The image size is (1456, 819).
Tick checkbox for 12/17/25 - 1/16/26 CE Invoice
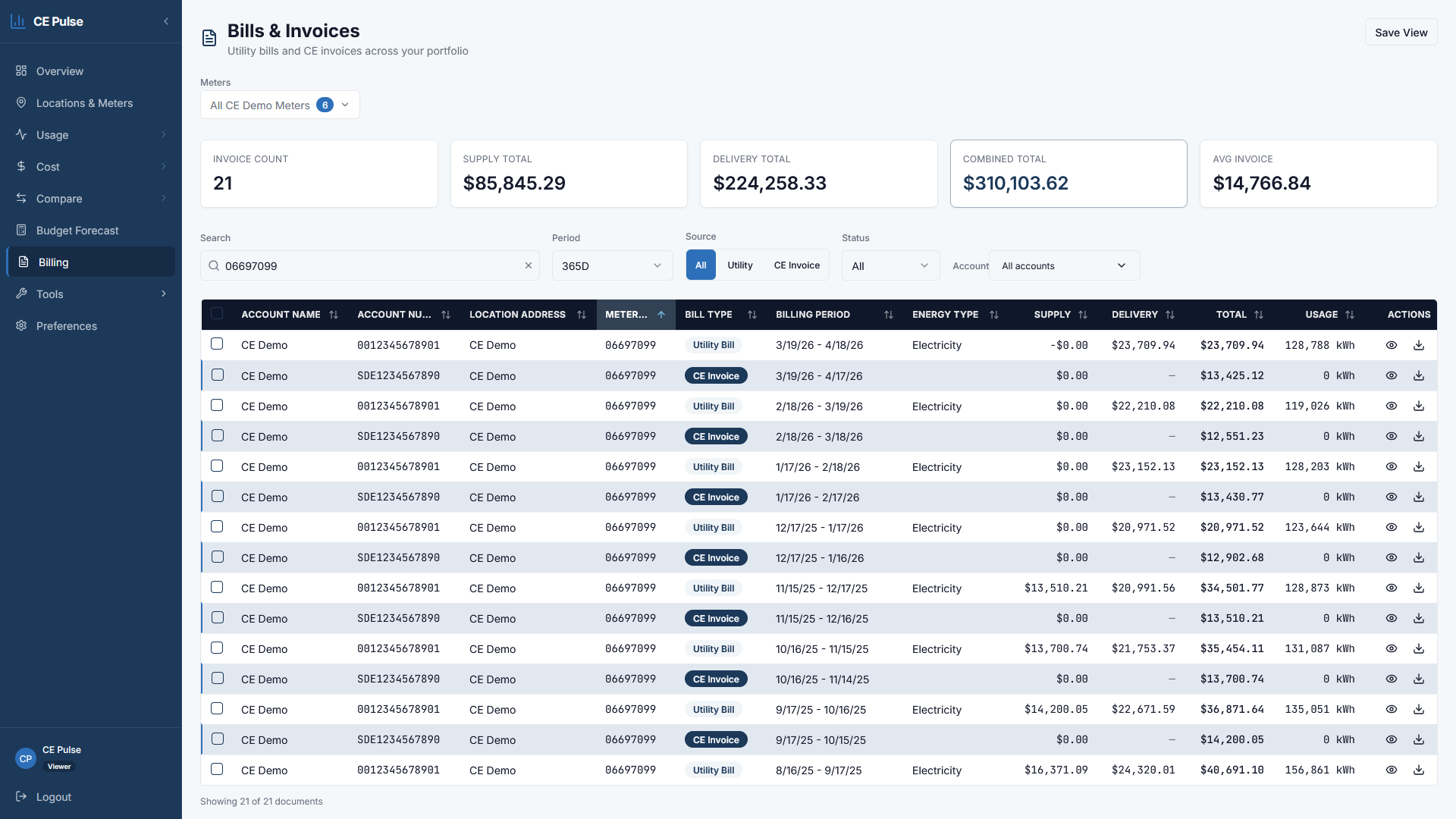coord(218,557)
